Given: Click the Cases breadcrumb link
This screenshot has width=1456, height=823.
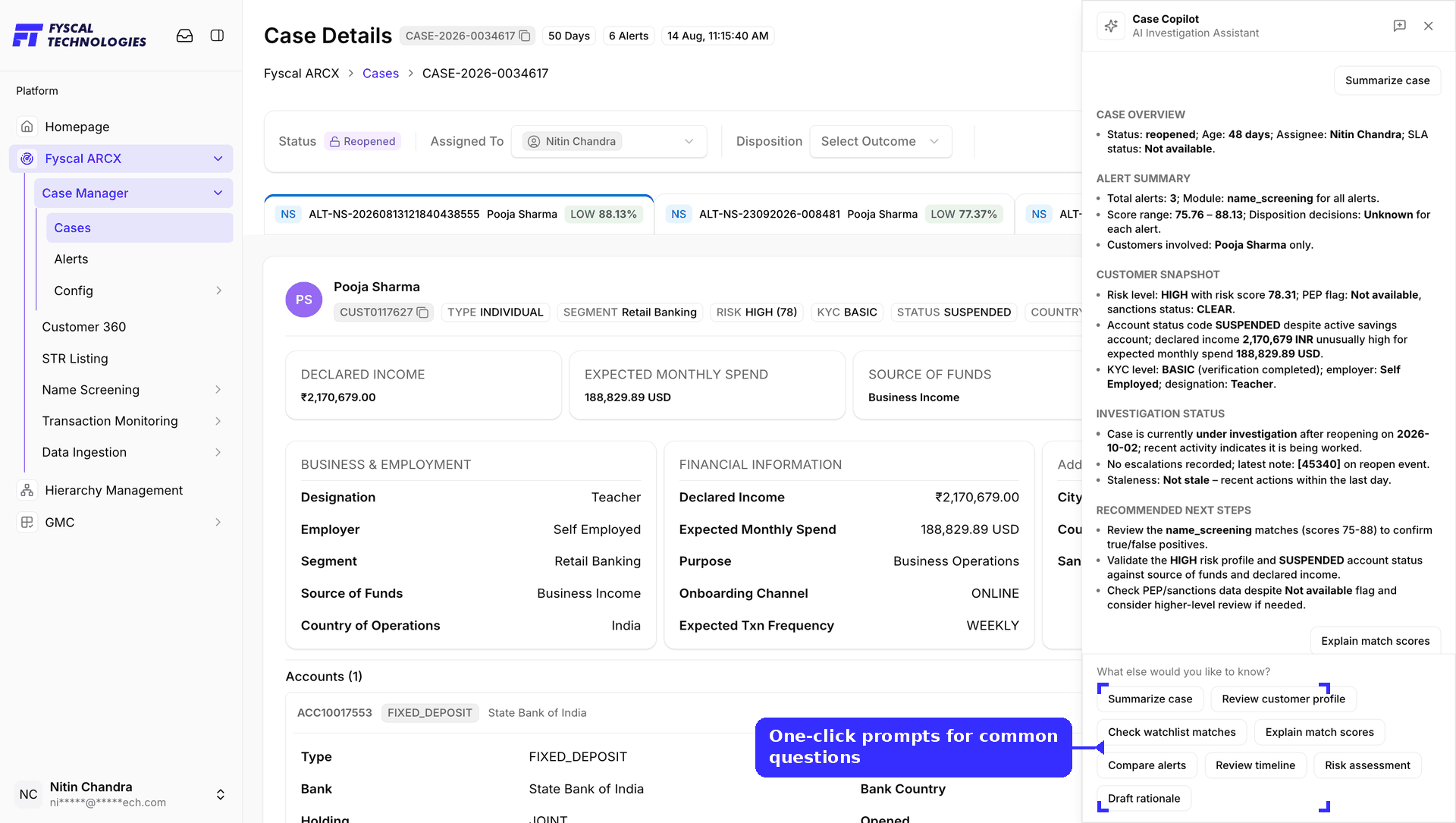Looking at the screenshot, I should [381, 74].
